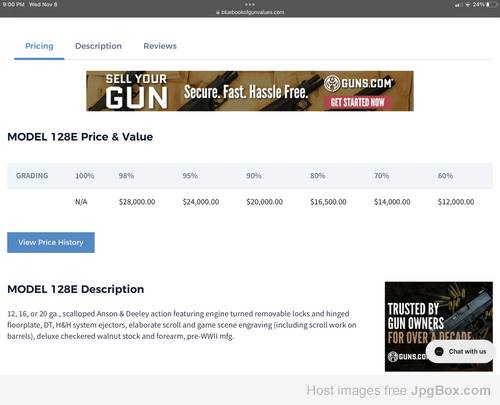Click the 60% grading column header
This screenshot has height=405, width=500.
tap(445, 176)
